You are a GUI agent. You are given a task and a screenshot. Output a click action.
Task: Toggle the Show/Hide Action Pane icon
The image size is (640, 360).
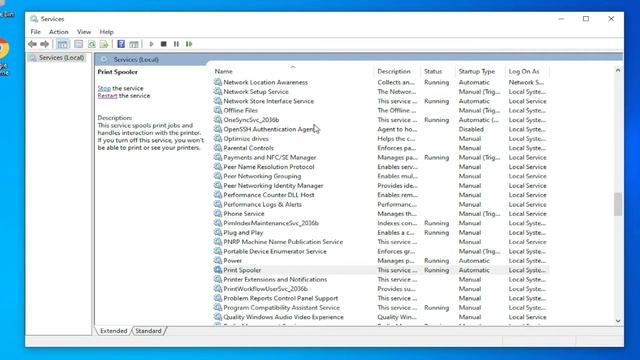tap(134, 44)
